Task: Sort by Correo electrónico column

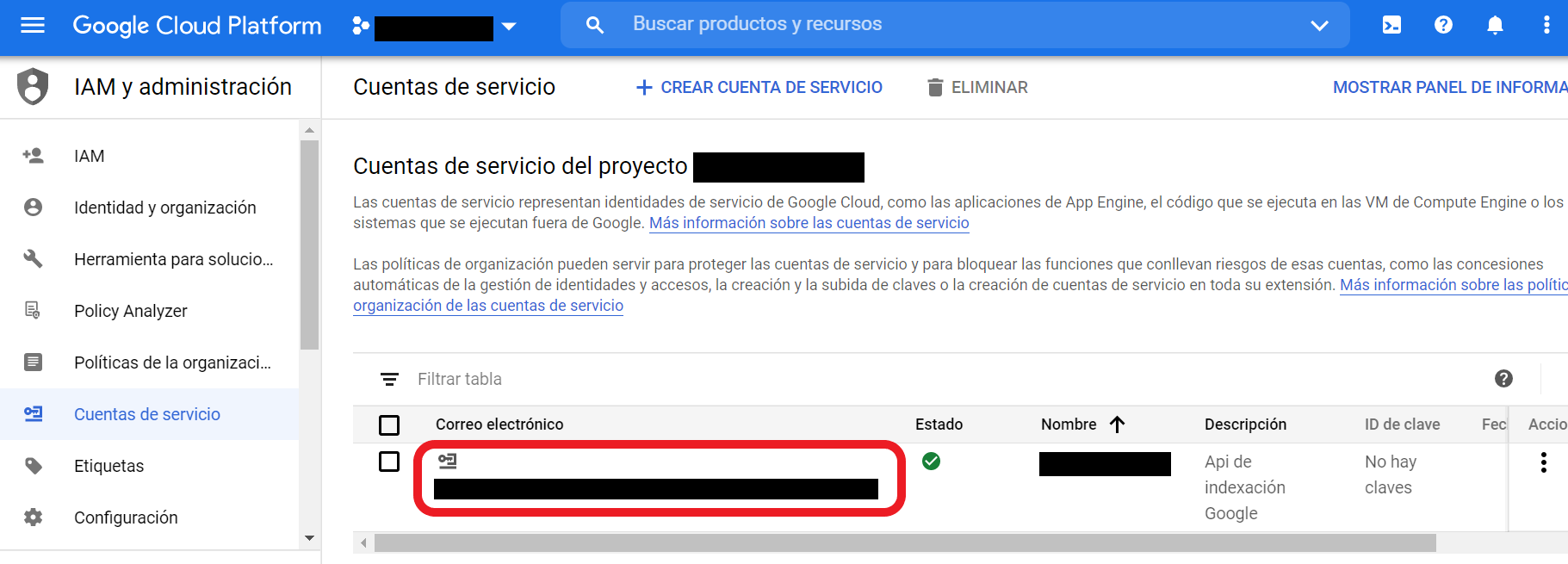Action: pos(499,425)
